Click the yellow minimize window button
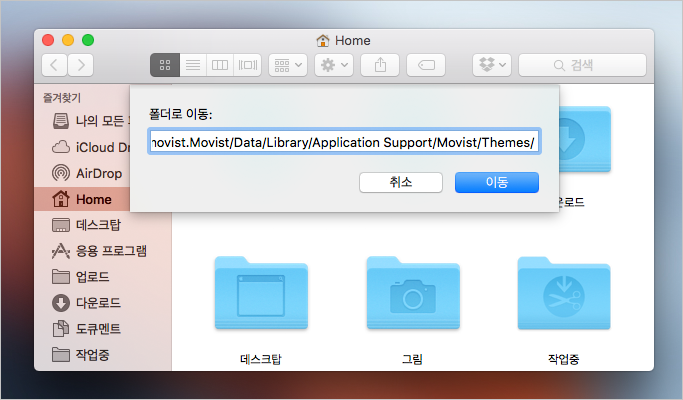The image size is (683, 400). coord(68,40)
